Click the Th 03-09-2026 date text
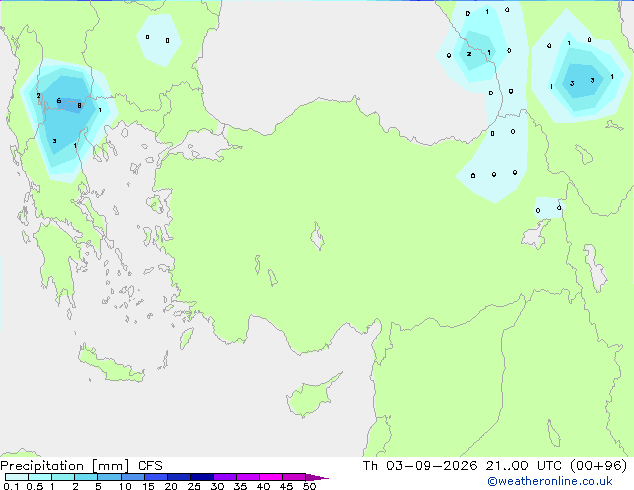The height and width of the screenshot is (490, 634). tap(420, 466)
